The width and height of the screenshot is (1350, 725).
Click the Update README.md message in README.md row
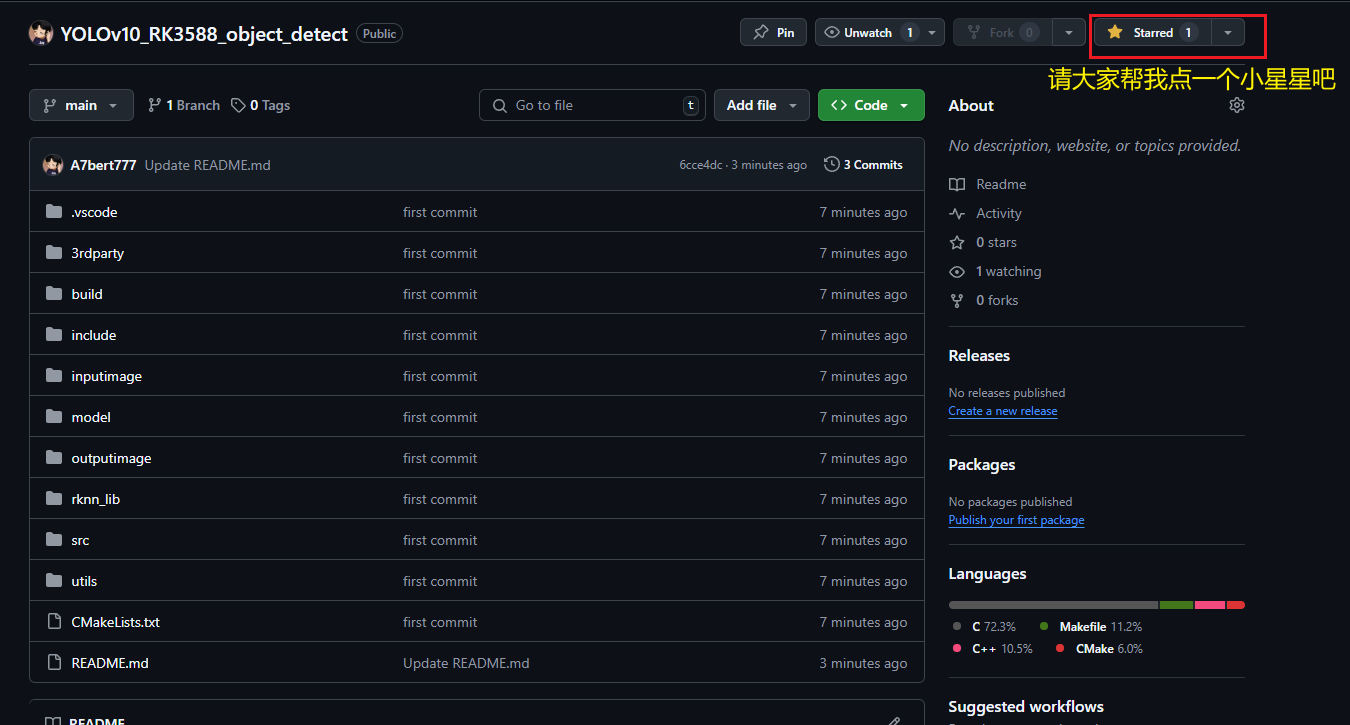pos(466,663)
